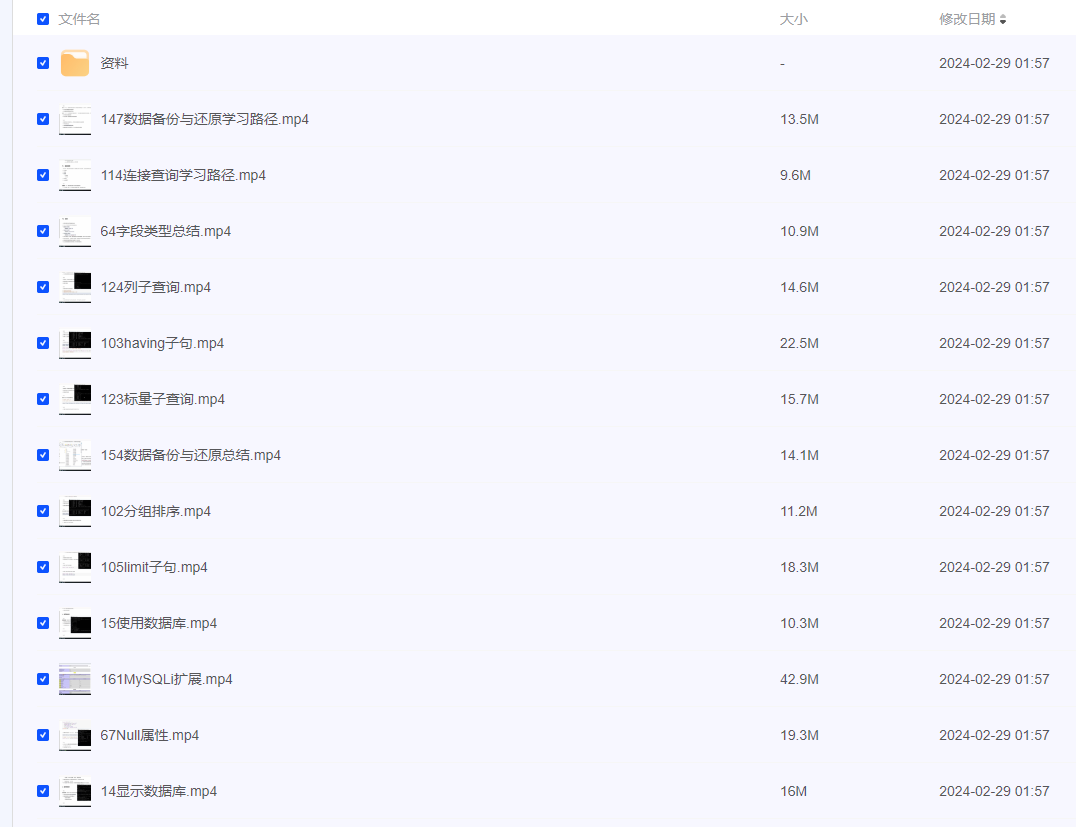Image resolution: width=1076 pixels, height=827 pixels.
Task: Sort files by the 大小 column header
Action: (x=793, y=19)
